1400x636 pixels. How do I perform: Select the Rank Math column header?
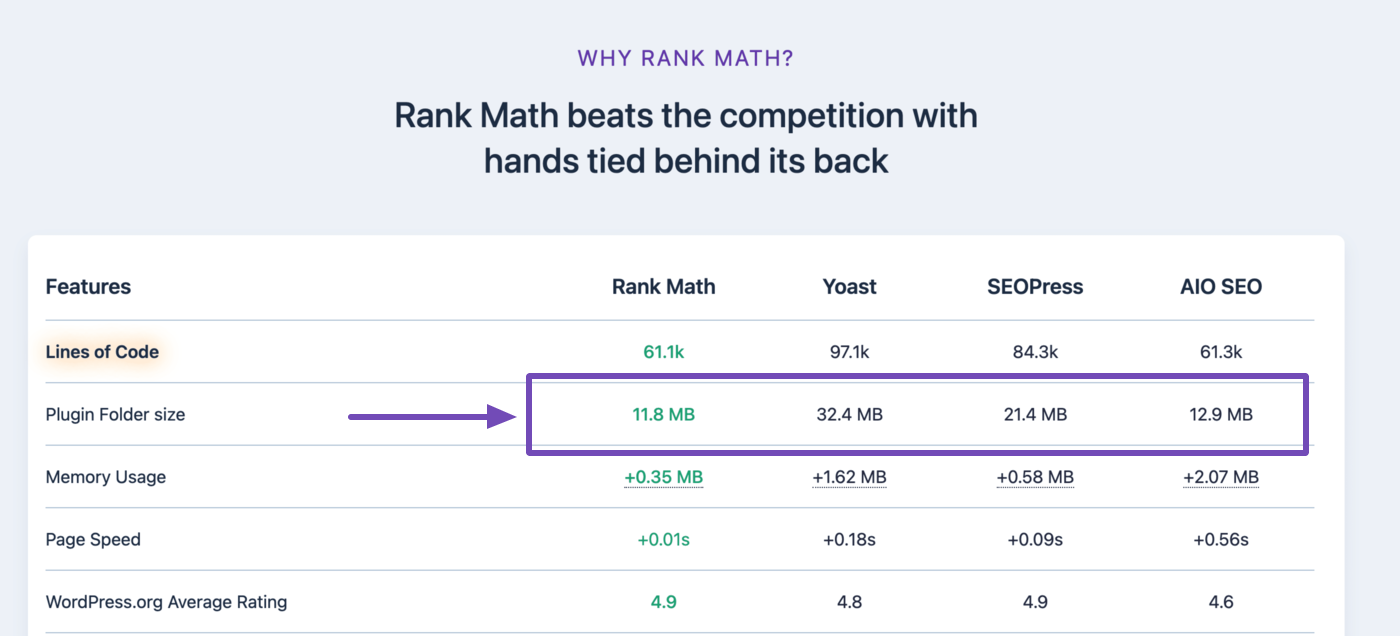(663, 287)
